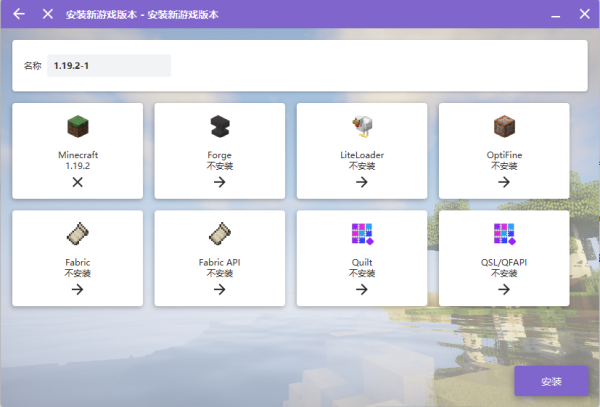Viewport: 600px width, 407px height.
Task: Open QSL/QFAPI version list arrow
Action: pyautogui.click(x=504, y=290)
